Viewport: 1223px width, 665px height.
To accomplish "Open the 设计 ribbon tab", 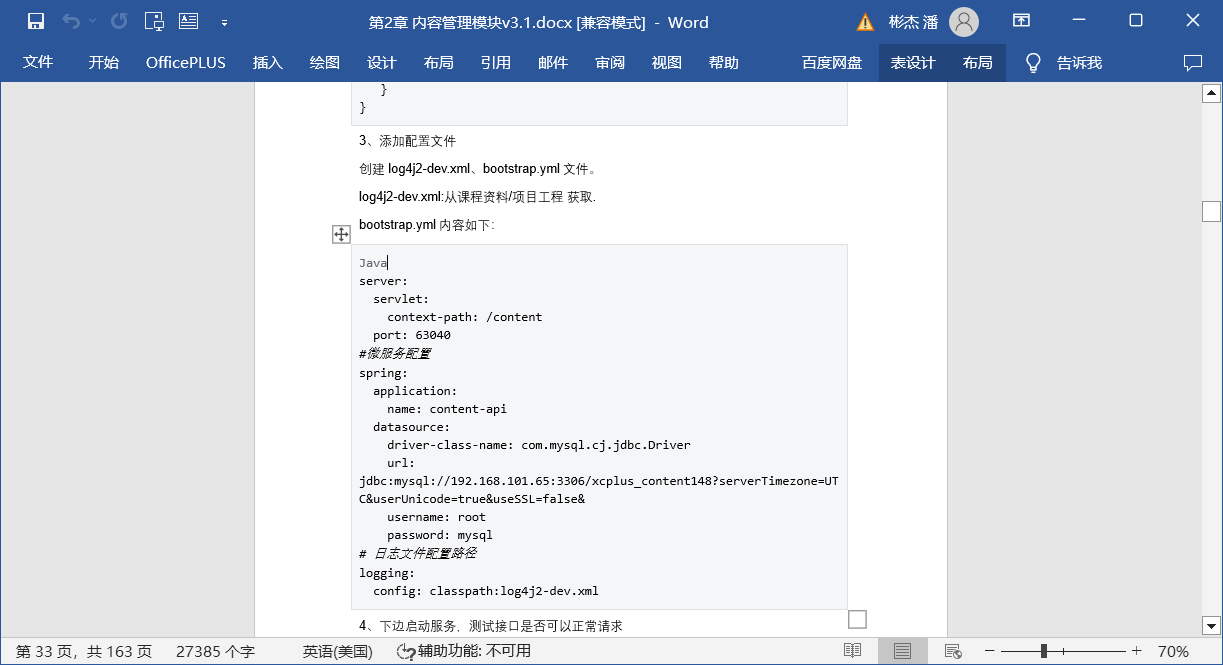I will [x=382, y=62].
